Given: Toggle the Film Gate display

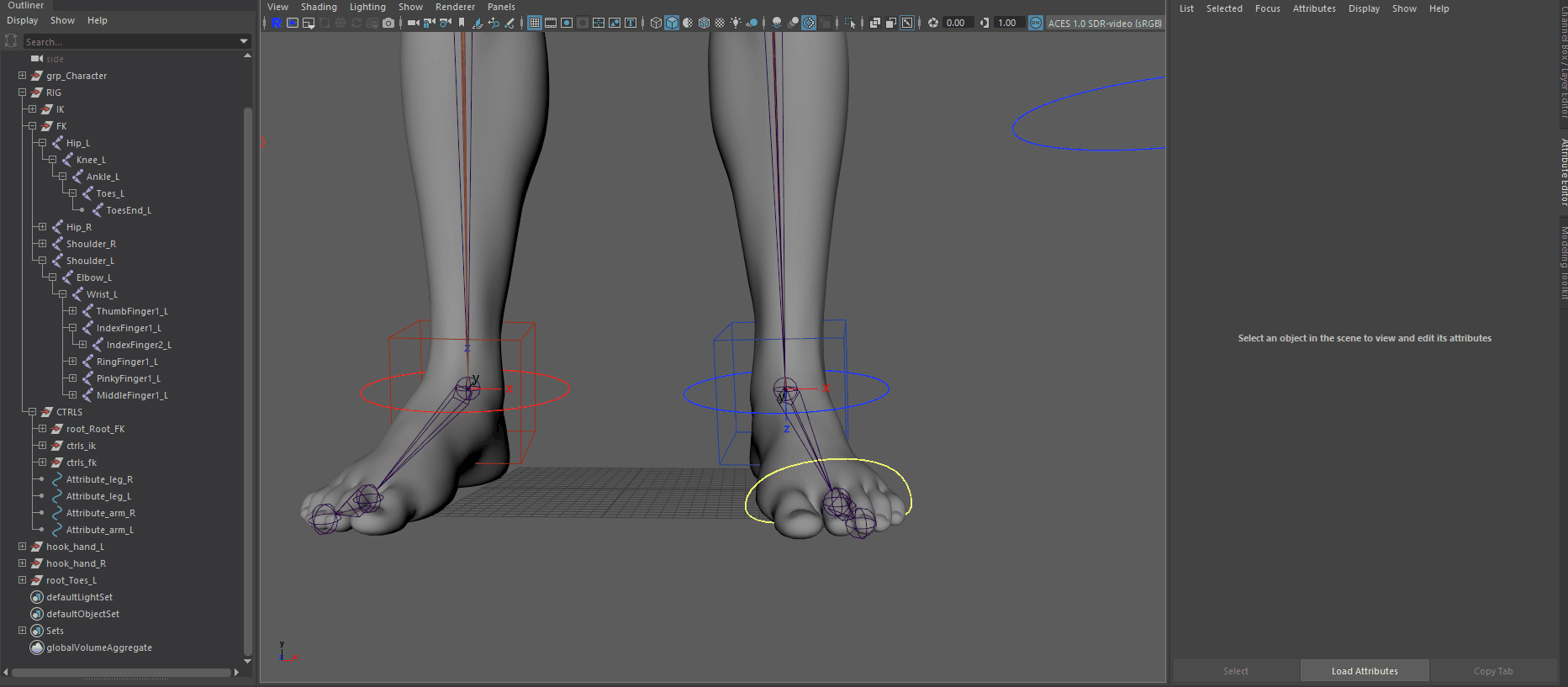Looking at the screenshot, I should coord(550,23).
